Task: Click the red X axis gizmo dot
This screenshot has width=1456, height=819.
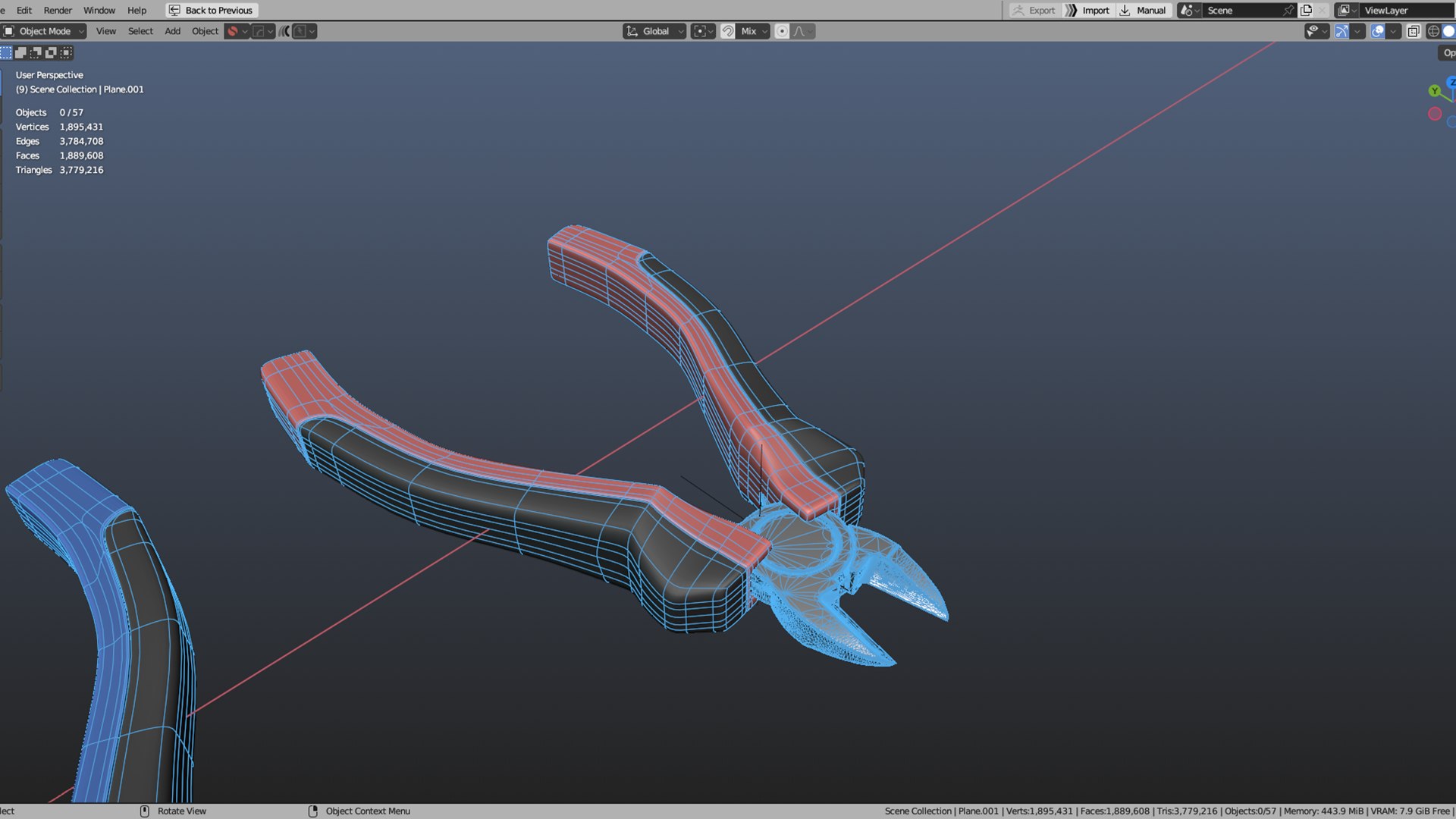Action: [1435, 114]
